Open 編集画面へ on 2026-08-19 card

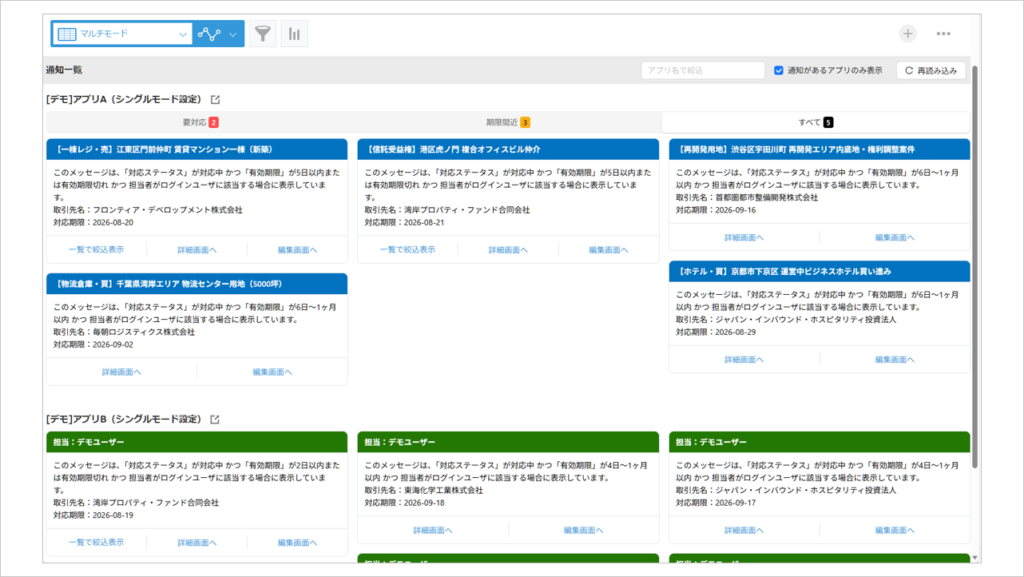point(297,542)
